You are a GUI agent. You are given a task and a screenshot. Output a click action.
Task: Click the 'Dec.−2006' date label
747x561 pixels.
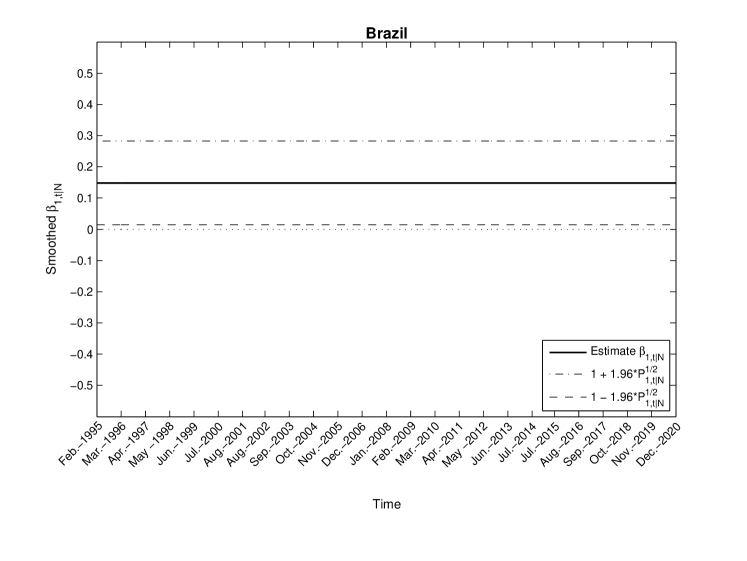(x=345, y=444)
